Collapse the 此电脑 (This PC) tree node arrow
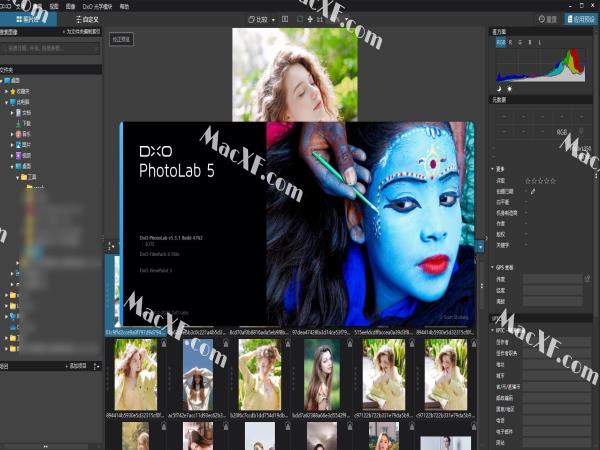This screenshot has height=450, width=600. 6,102
